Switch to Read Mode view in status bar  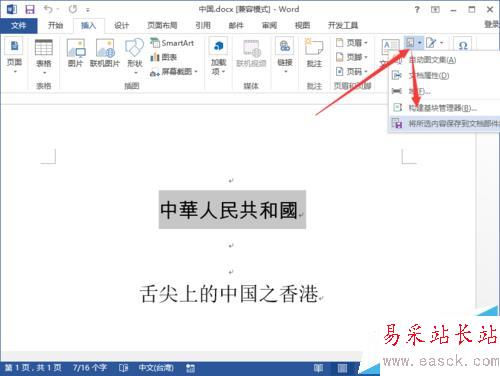[318, 368]
